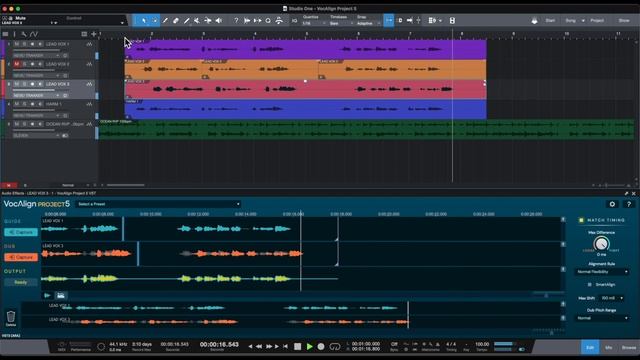640x360 pixels.
Task: Select the Bend tool
Action: pos(208,20)
